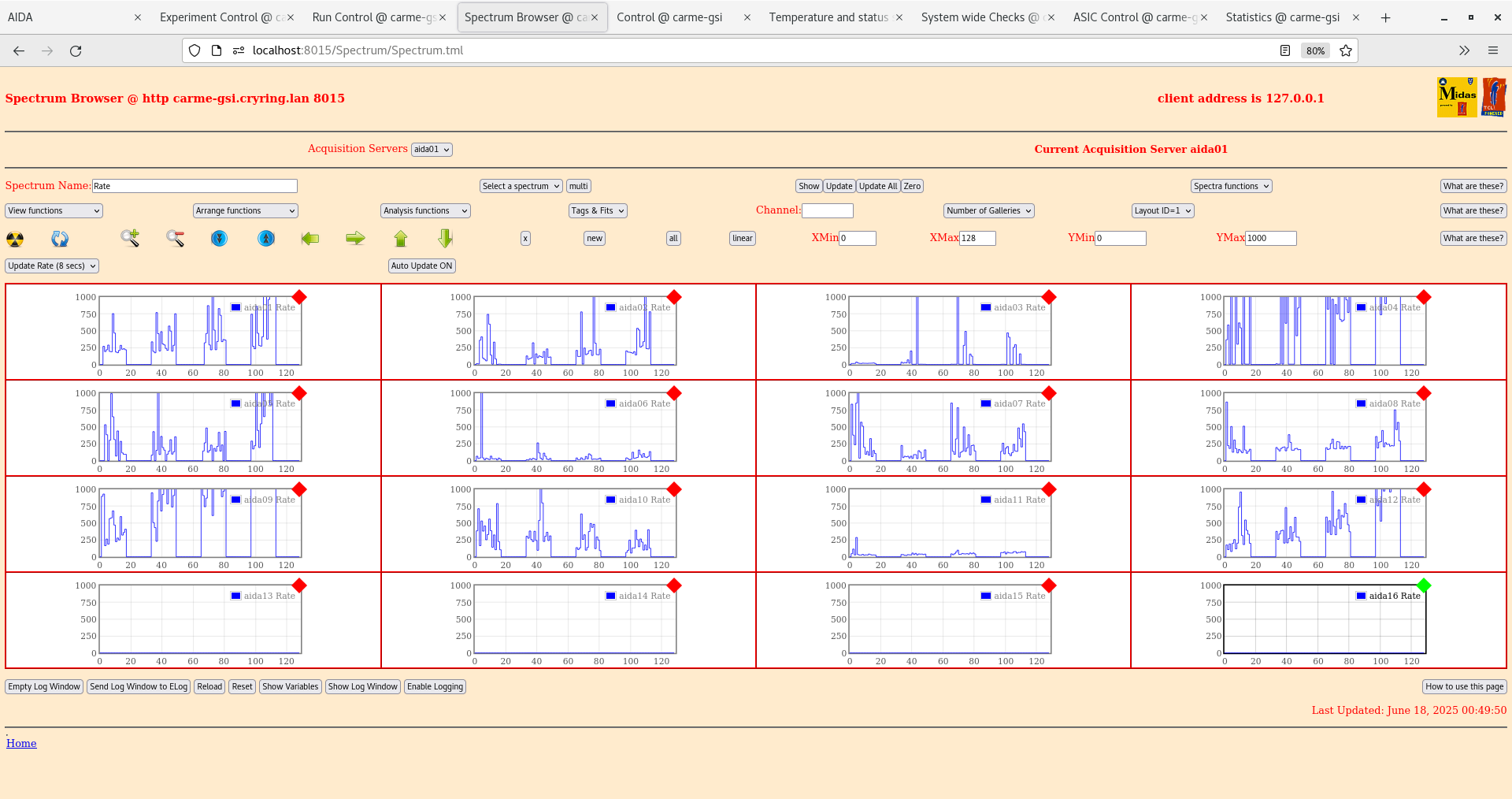Click the green right arrow icon
This screenshot has height=799, width=1512.
355,238
